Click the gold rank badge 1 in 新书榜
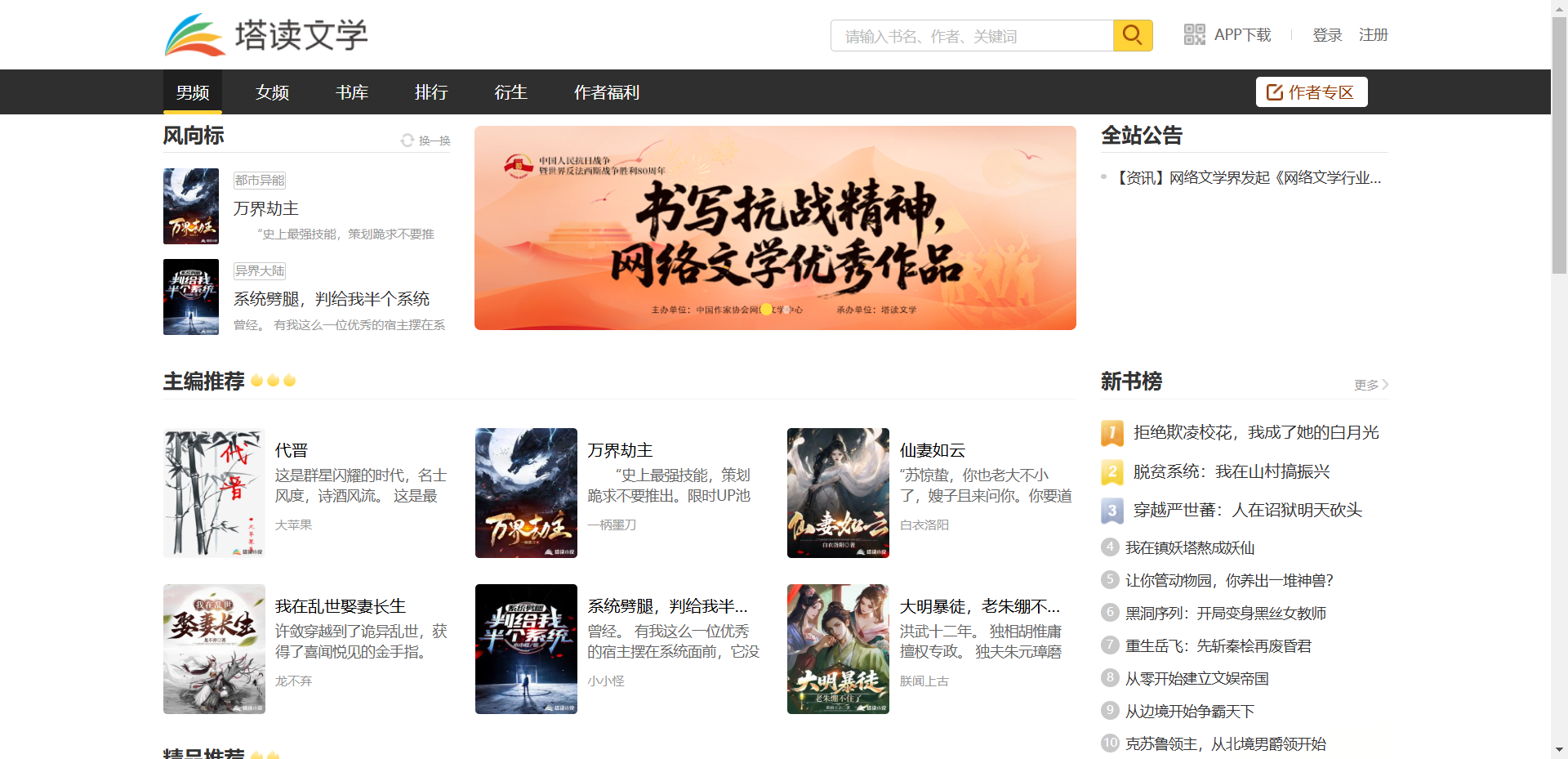 pos(1111,433)
